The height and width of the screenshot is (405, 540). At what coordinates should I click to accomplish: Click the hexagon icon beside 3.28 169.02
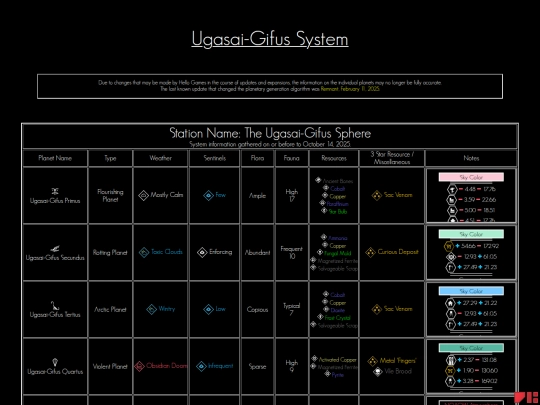(x=450, y=381)
